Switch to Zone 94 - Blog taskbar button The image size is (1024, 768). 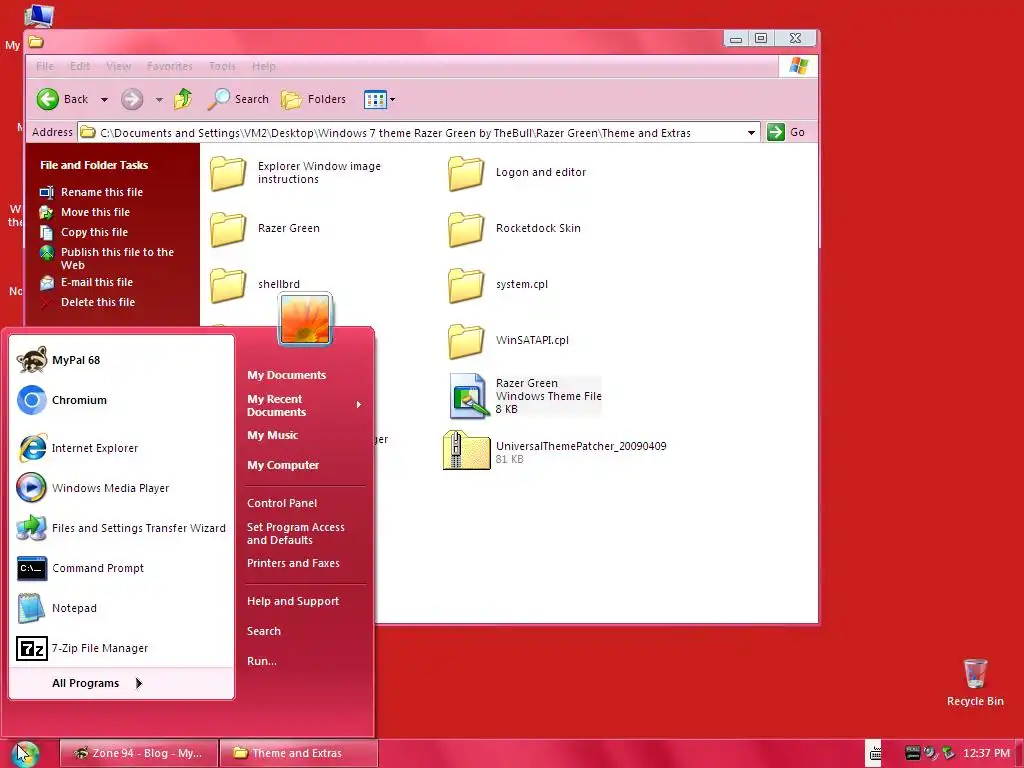138,754
